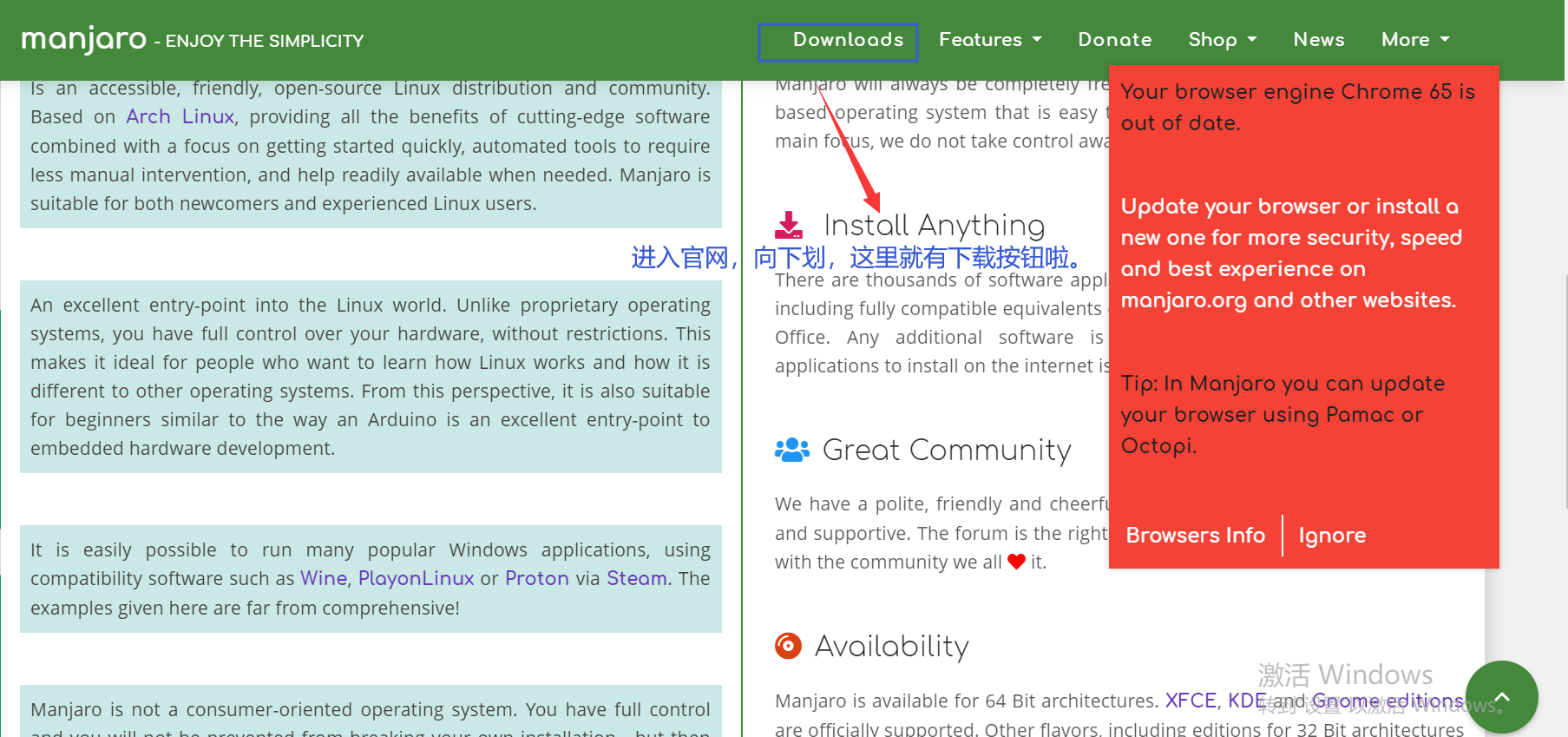Click the red heart icon
Screen dimensions: 1568x737
[x=1016, y=562]
